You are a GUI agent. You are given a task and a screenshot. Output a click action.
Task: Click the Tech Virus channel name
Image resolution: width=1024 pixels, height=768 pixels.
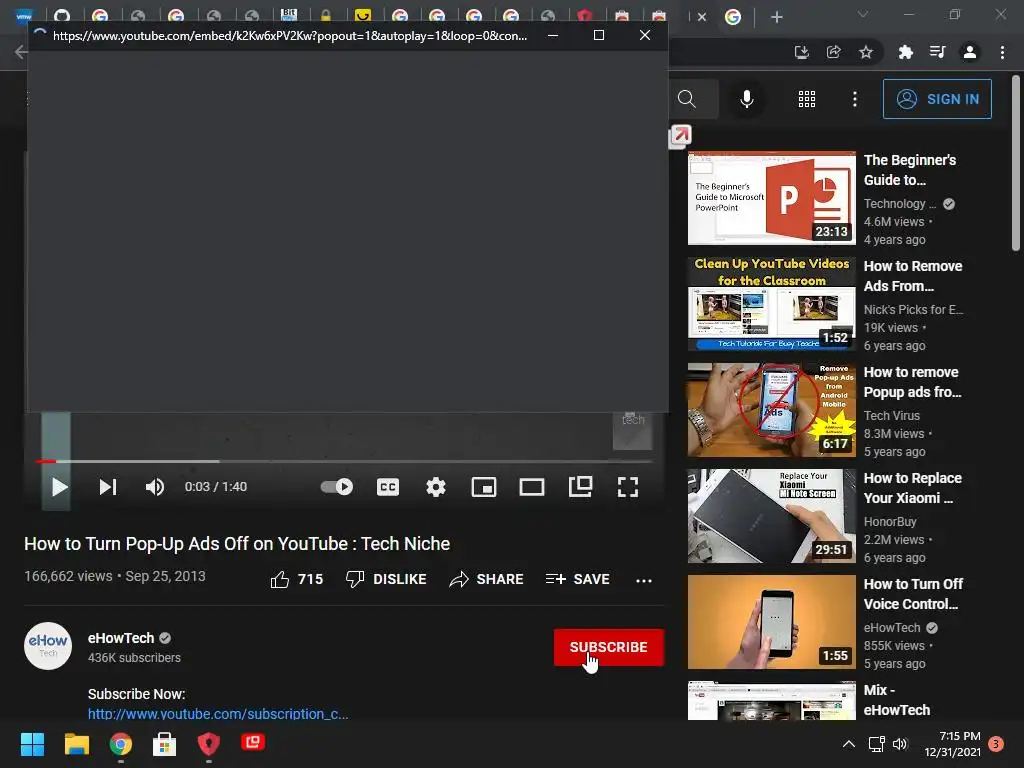click(x=891, y=416)
